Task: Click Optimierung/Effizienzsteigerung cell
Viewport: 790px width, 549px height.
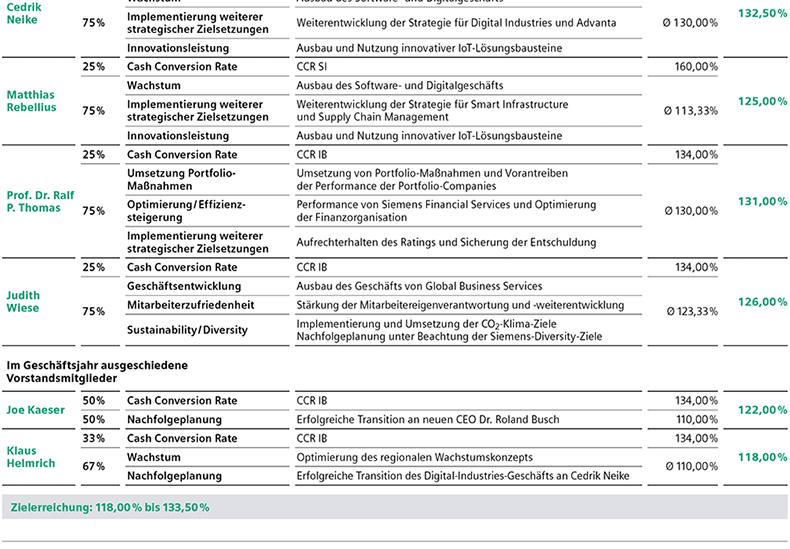Action: click(186, 211)
